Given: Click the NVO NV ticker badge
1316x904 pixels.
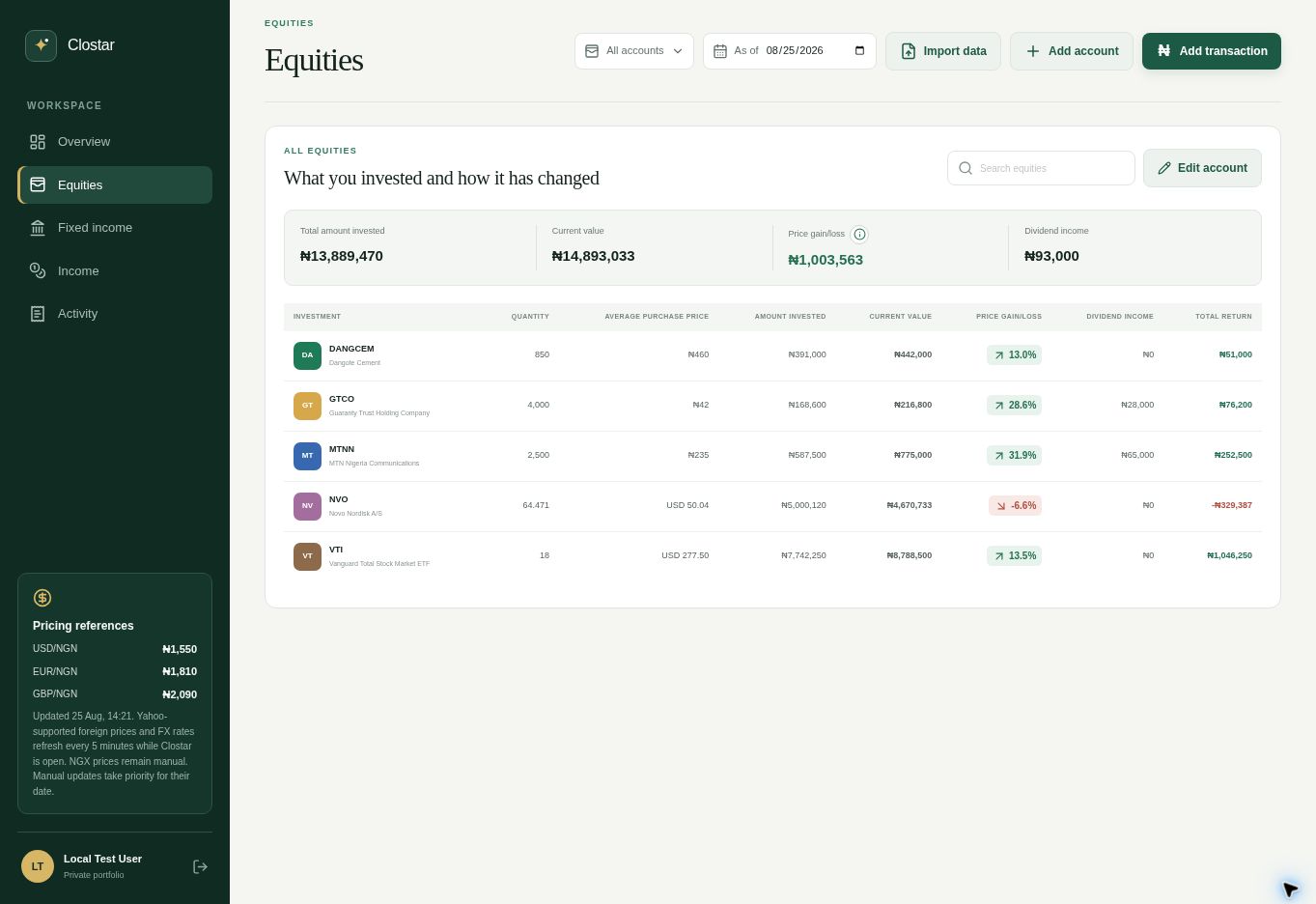Looking at the screenshot, I should tap(307, 506).
